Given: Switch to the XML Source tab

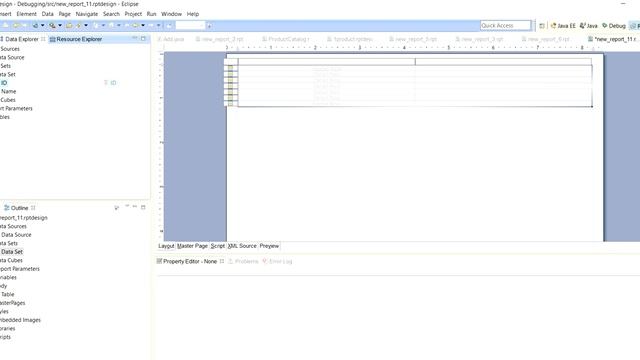Looking at the screenshot, I should (242, 246).
